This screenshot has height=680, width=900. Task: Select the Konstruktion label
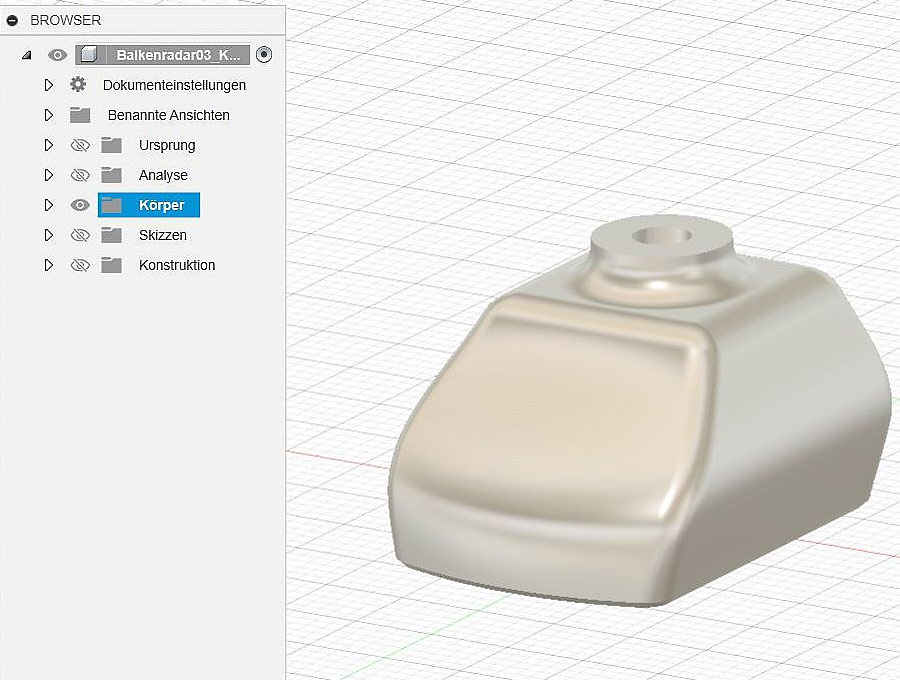pos(177,265)
